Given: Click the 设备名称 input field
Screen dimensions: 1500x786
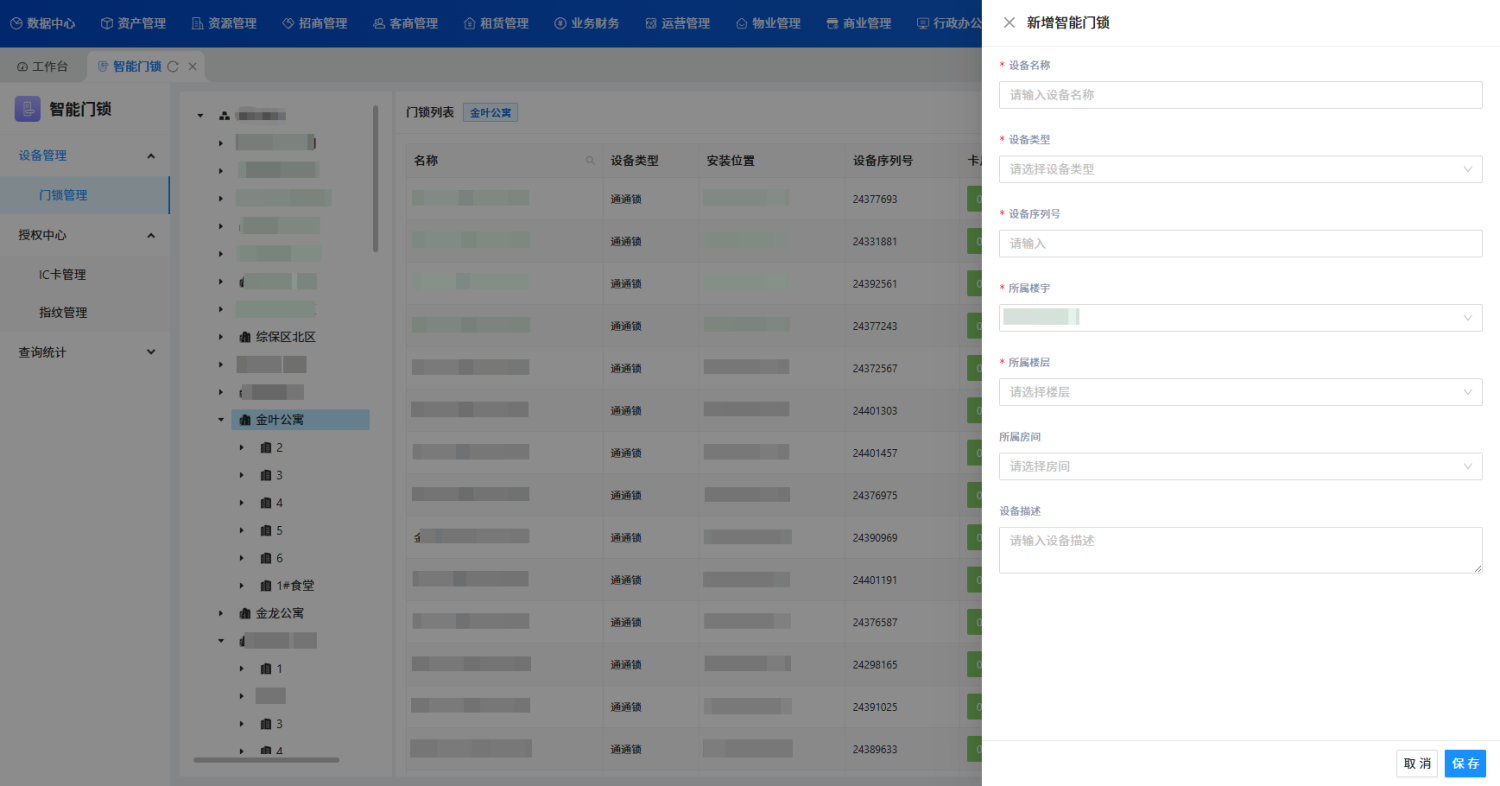Looking at the screenshot, I should (1240, 95).
